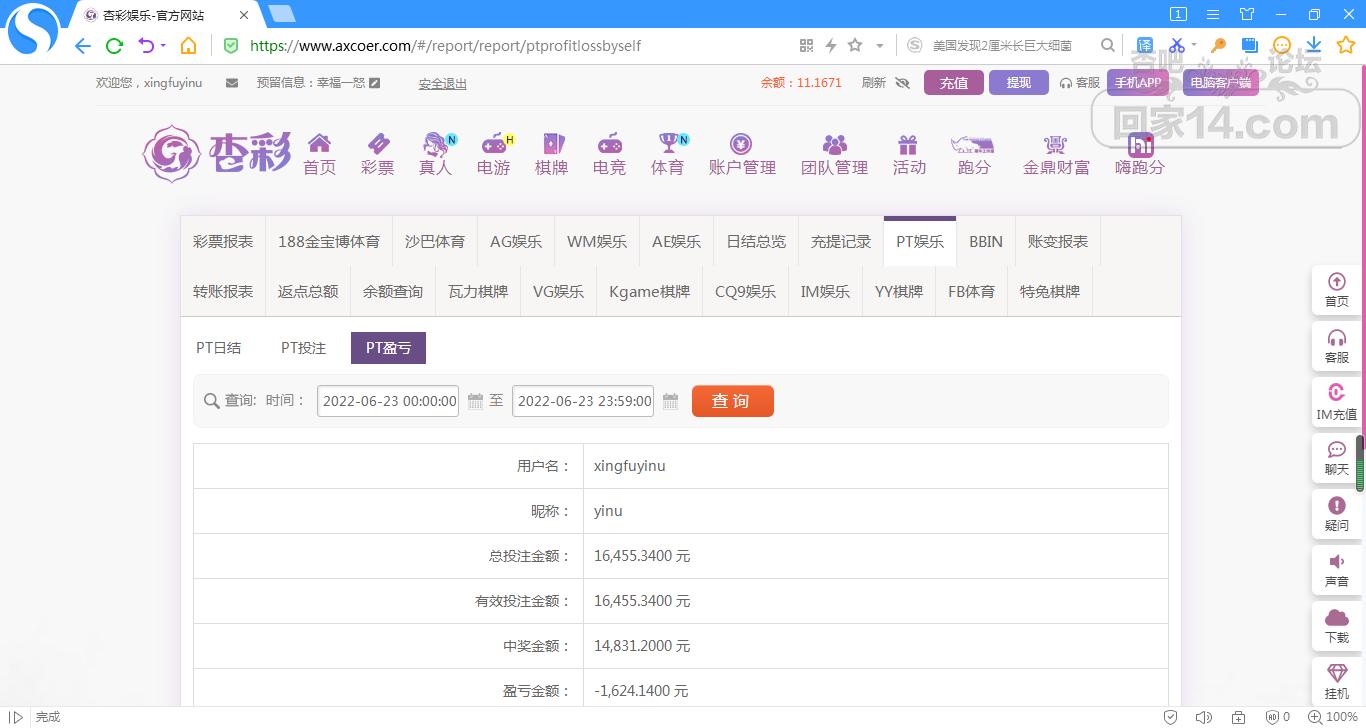Expand the undo history dropdown arrow
This screenshot has height=728, width=1366.
click(x=162, y=46)
